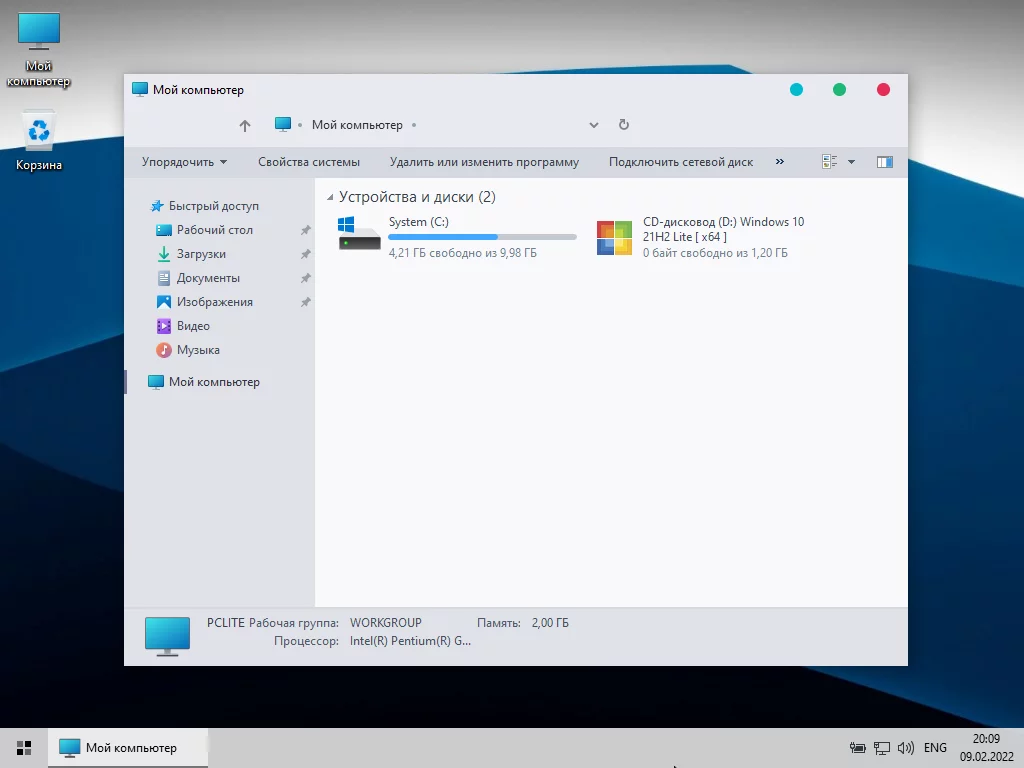Unpin Documents from Quick access
Viewport: 1024px width, 768px height.
pos(306,278)
